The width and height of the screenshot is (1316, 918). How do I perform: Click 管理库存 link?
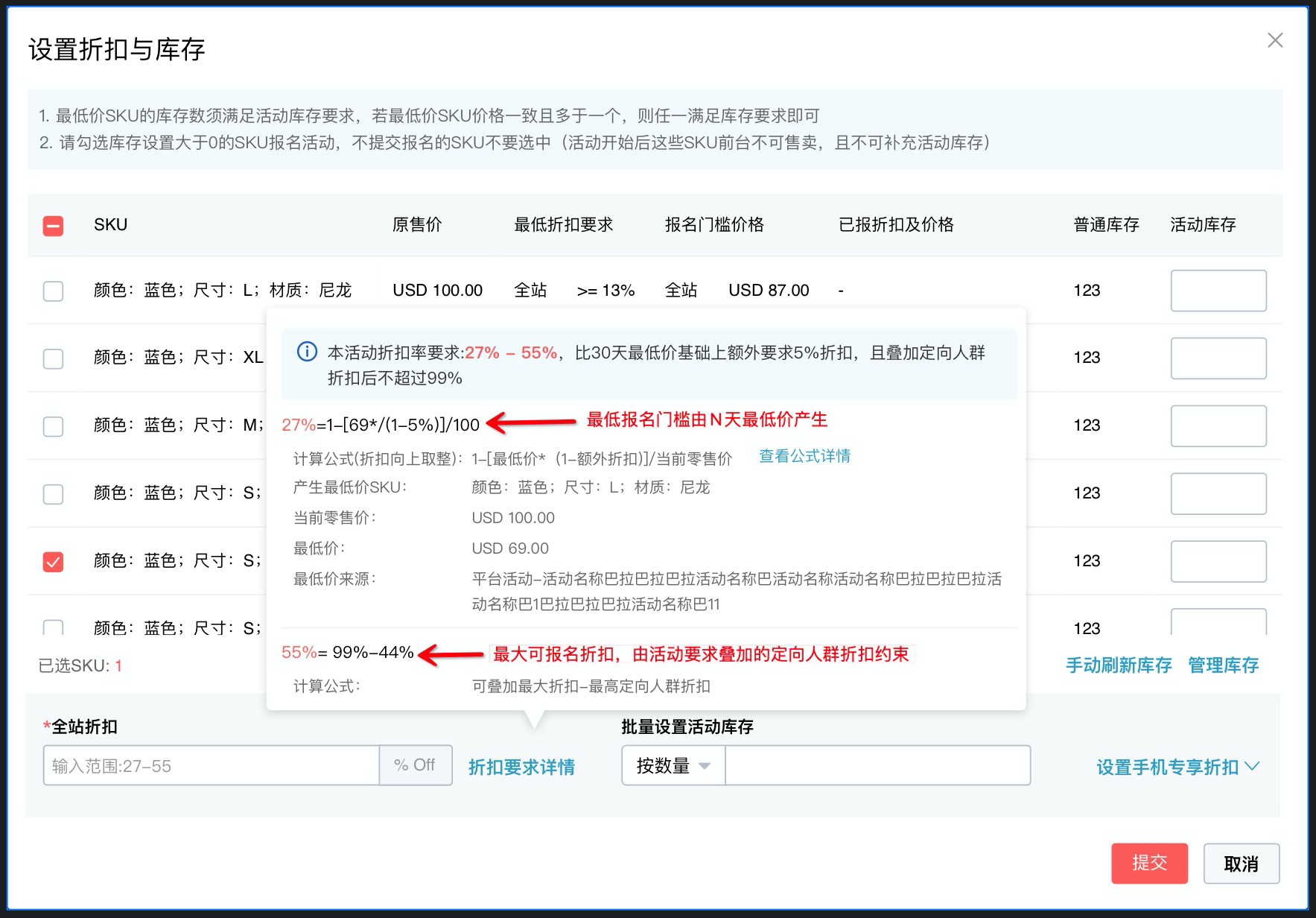tap(1223, 665)
